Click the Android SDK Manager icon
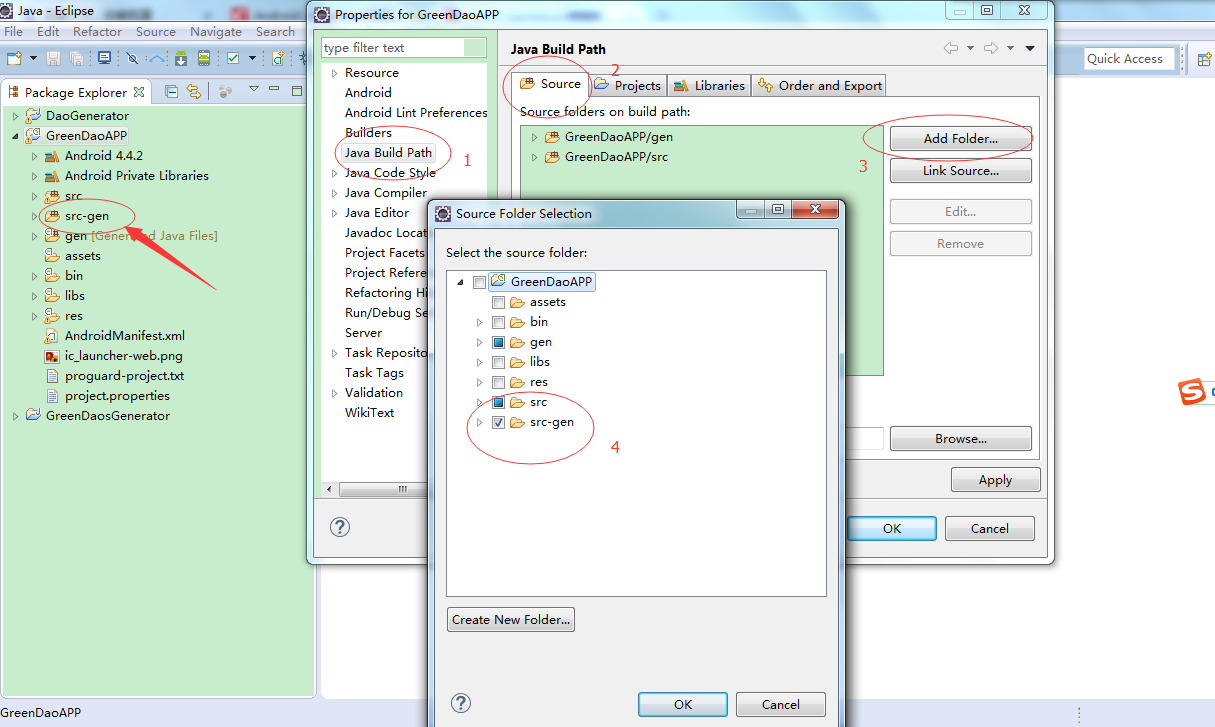The image size is (1215, 727). point(183,58)
